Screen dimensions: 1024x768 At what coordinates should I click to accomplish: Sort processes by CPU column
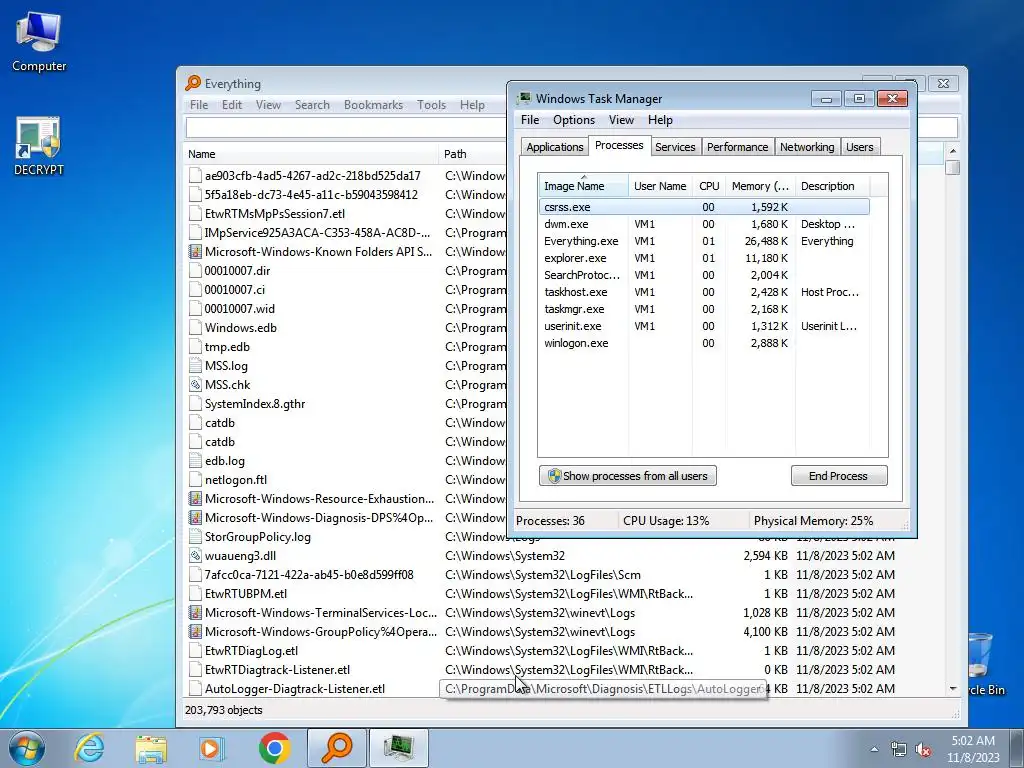click(709, 185)
